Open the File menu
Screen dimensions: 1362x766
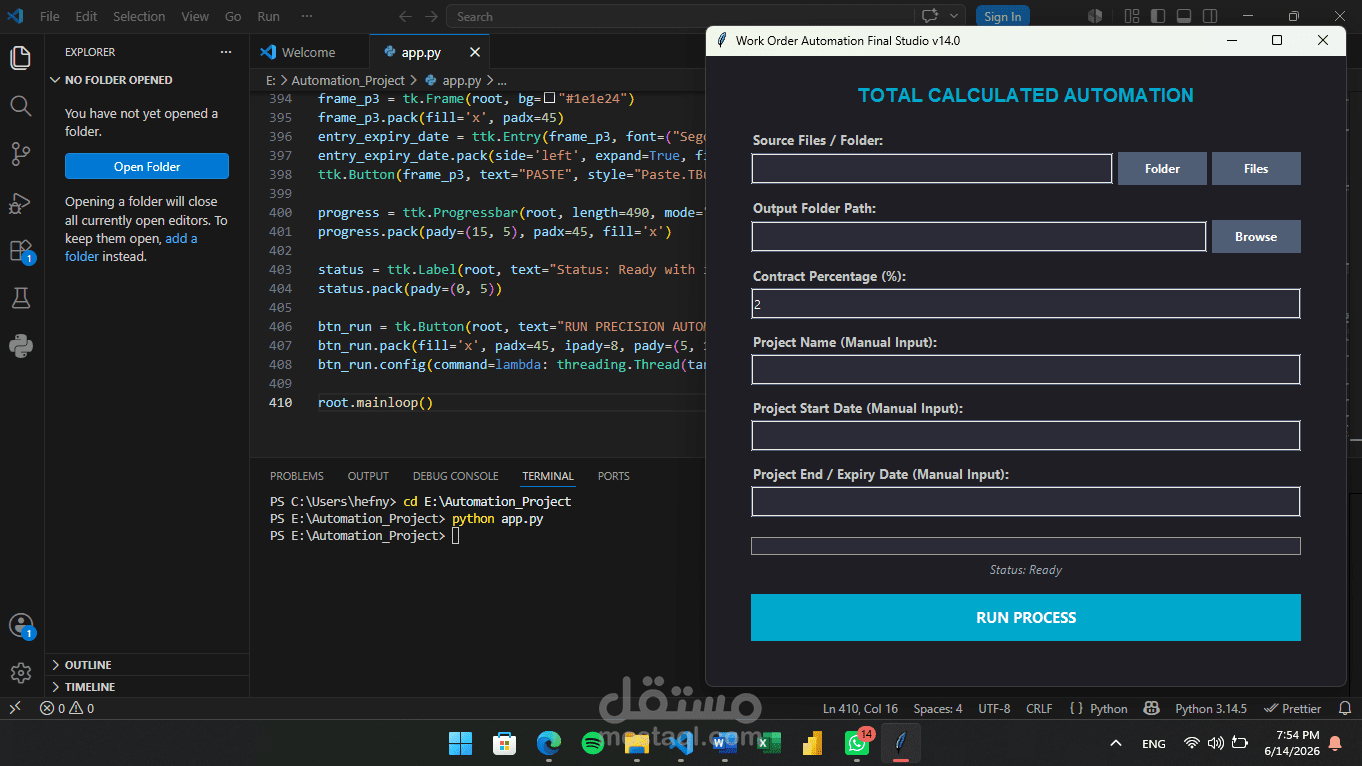click(x=49, y=16)
